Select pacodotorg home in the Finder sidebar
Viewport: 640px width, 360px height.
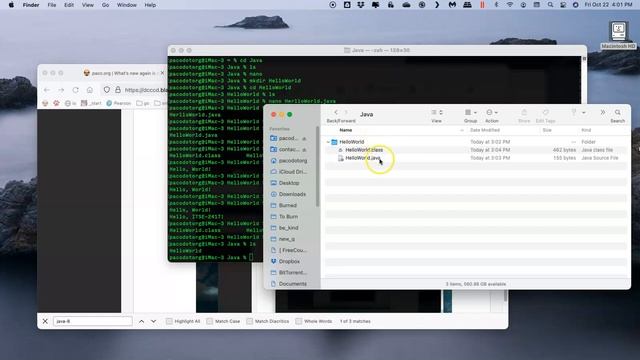[x=293, y=161]
